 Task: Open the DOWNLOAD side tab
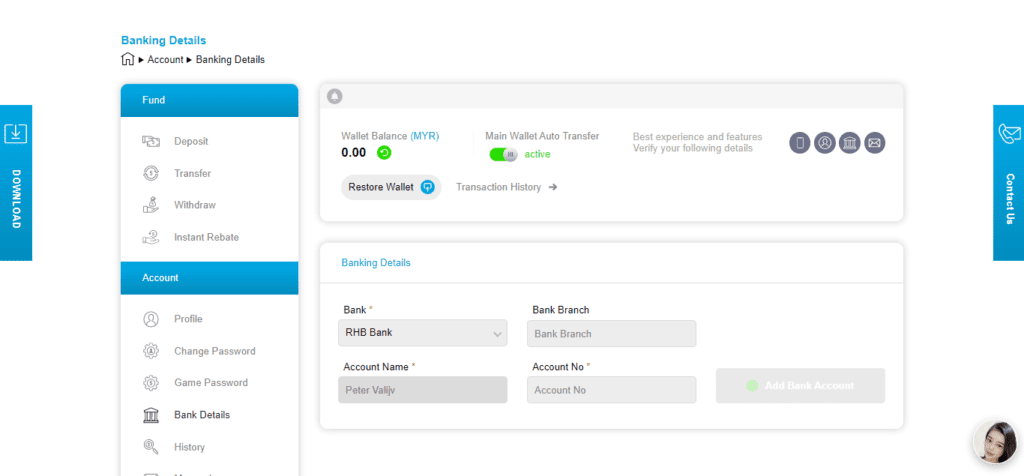[16, 183]
